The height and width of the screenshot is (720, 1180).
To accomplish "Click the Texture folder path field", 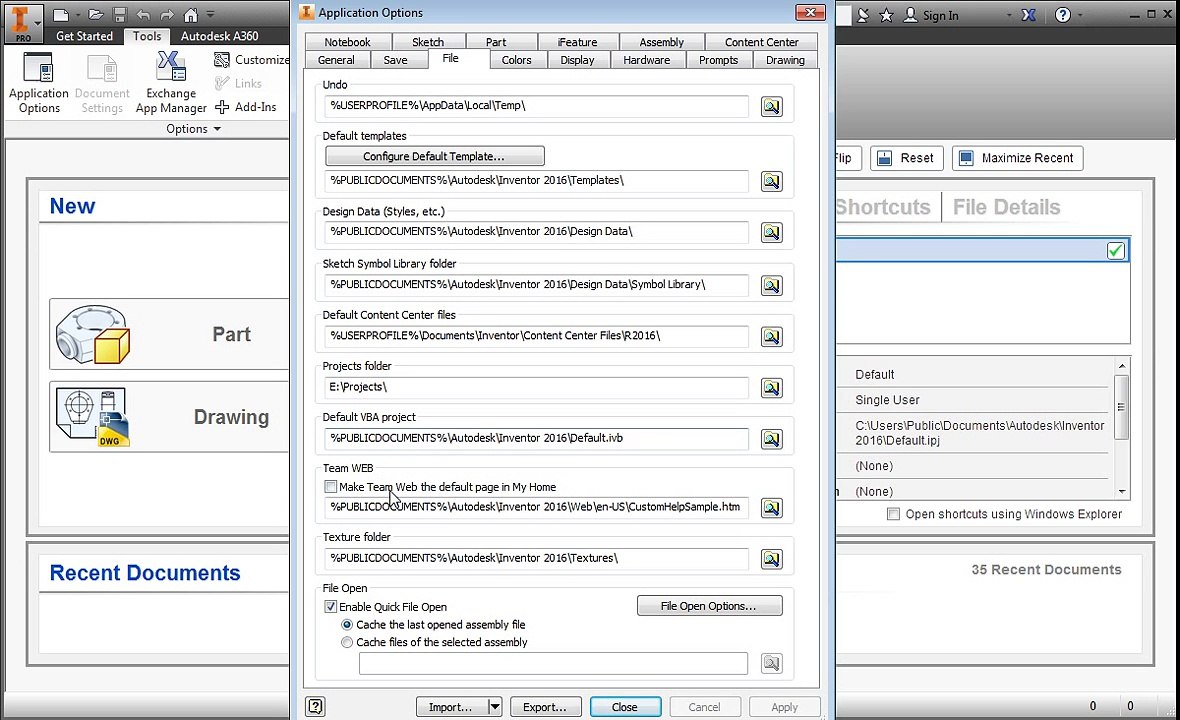I will tap(537, 558).
